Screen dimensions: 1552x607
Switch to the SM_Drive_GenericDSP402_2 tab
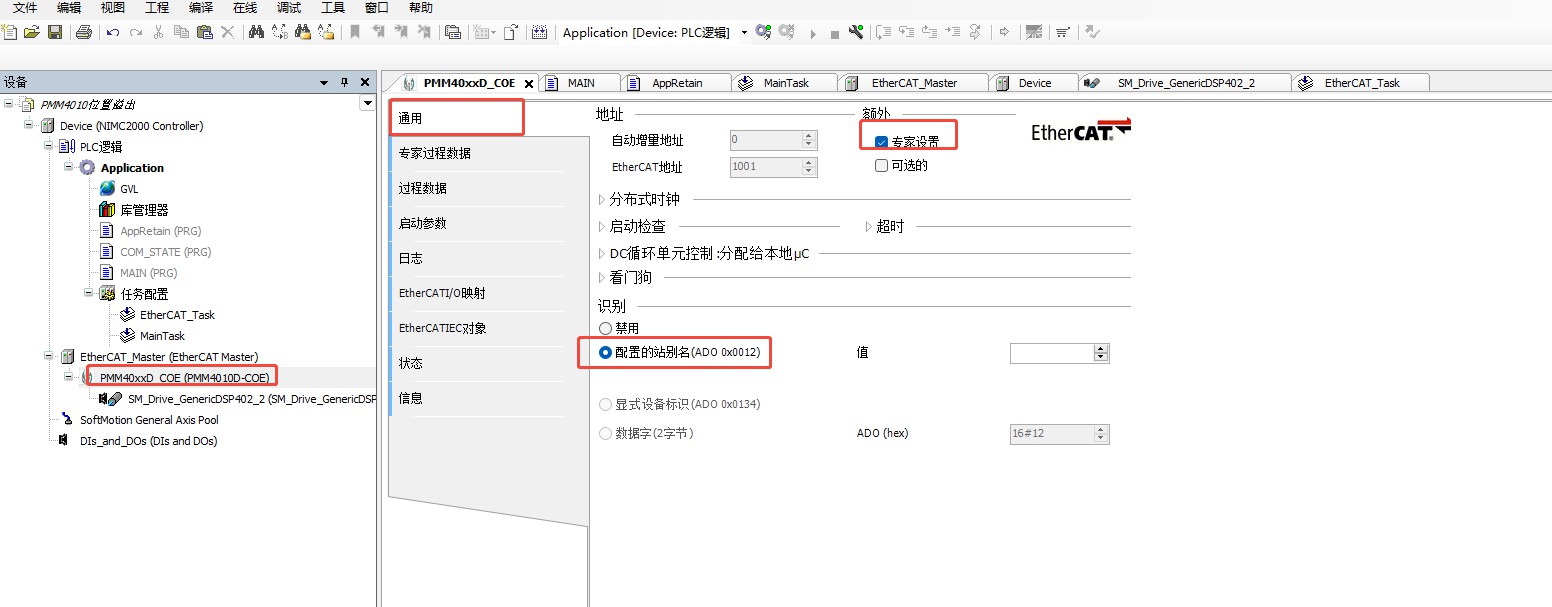(1186, 83)
